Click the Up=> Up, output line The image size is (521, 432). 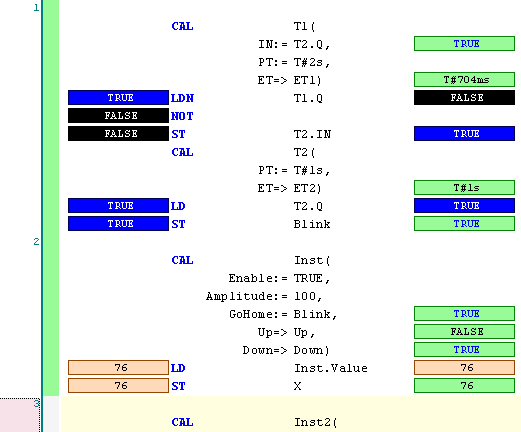click(286, 332)
